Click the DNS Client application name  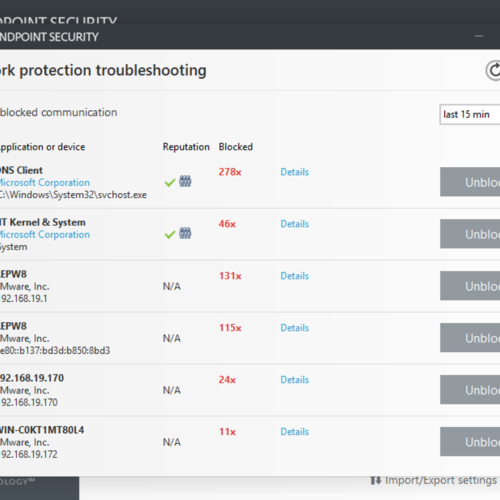tap(21, 170)
